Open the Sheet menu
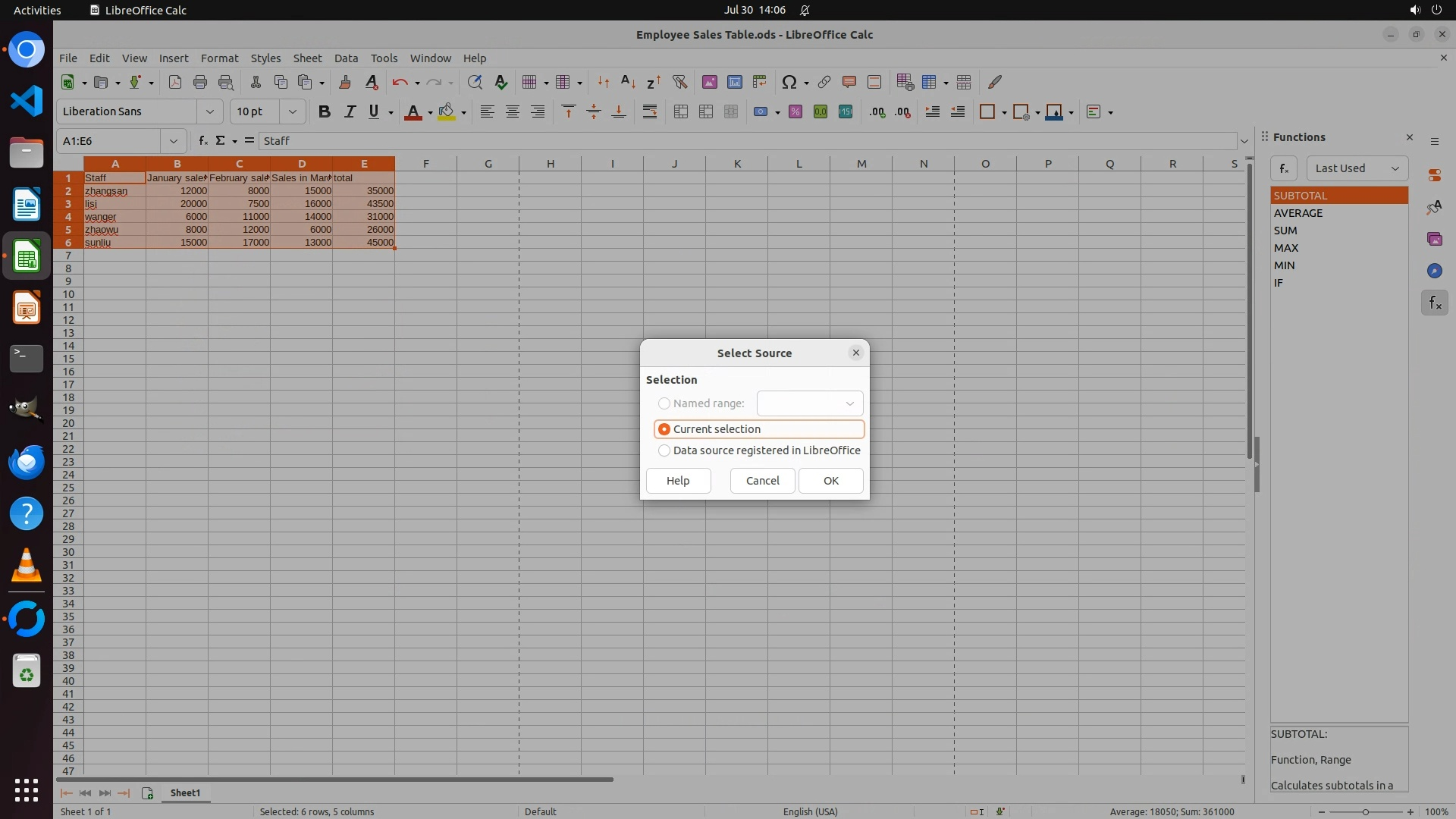The image size is (1456, 819). (x=307, y=58)
